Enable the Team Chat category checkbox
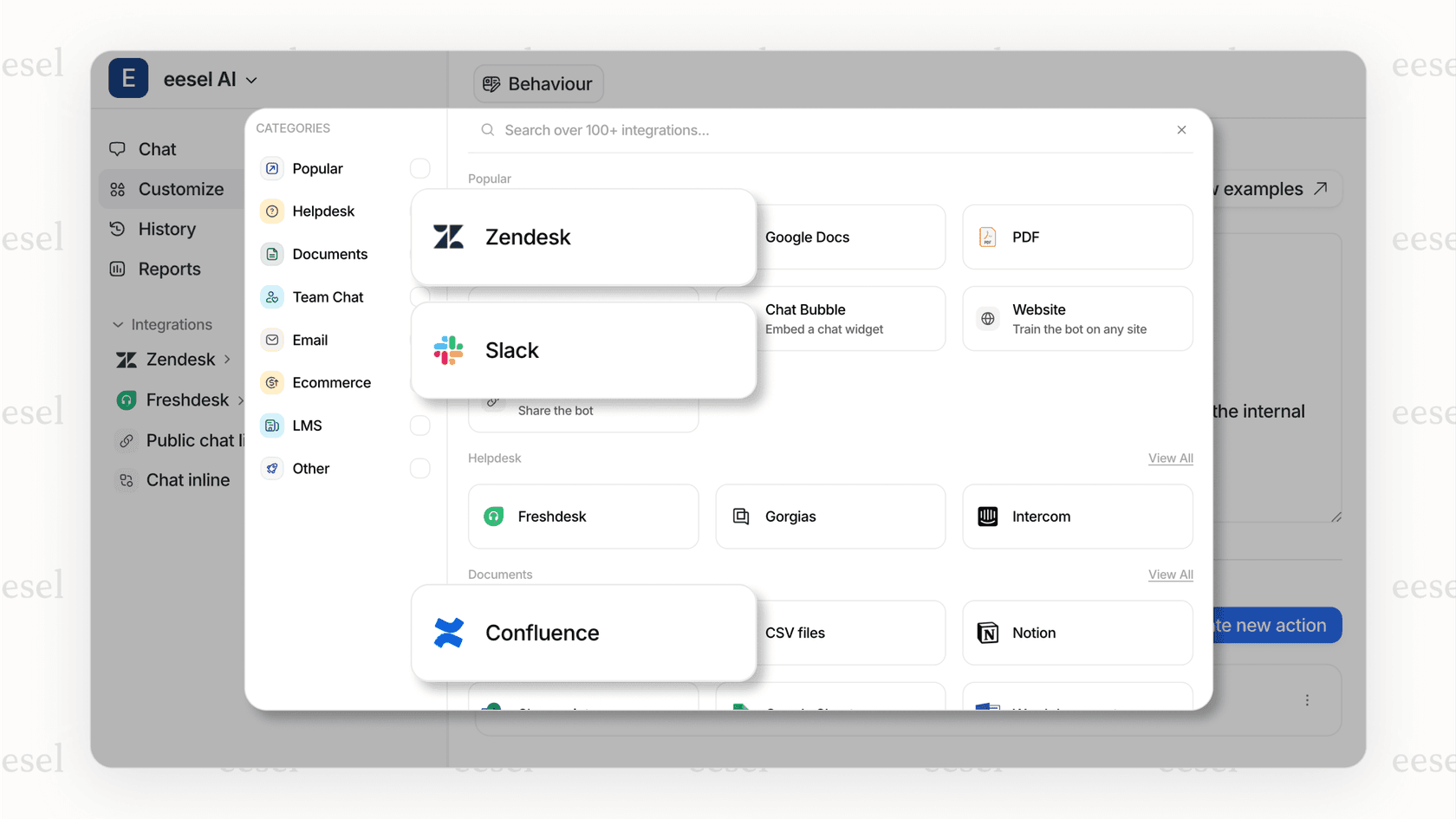This screenshot has width=1456, height=819. tap(420, 296)
